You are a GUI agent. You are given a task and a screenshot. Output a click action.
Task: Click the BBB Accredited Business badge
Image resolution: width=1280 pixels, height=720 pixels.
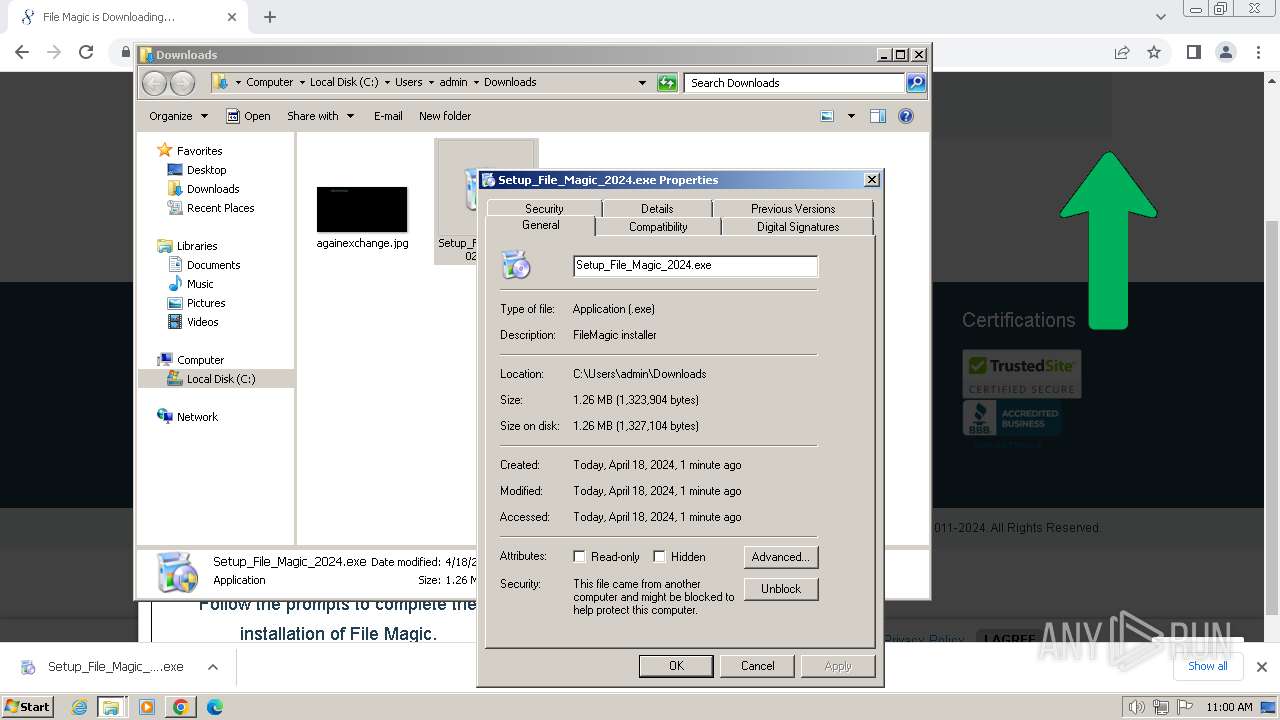(x=1012, y=418)
